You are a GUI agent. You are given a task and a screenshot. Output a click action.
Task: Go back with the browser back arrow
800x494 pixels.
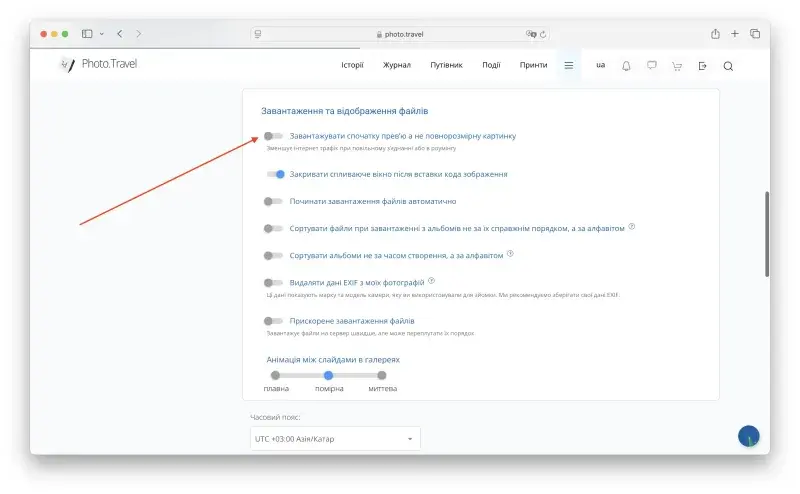120,34
